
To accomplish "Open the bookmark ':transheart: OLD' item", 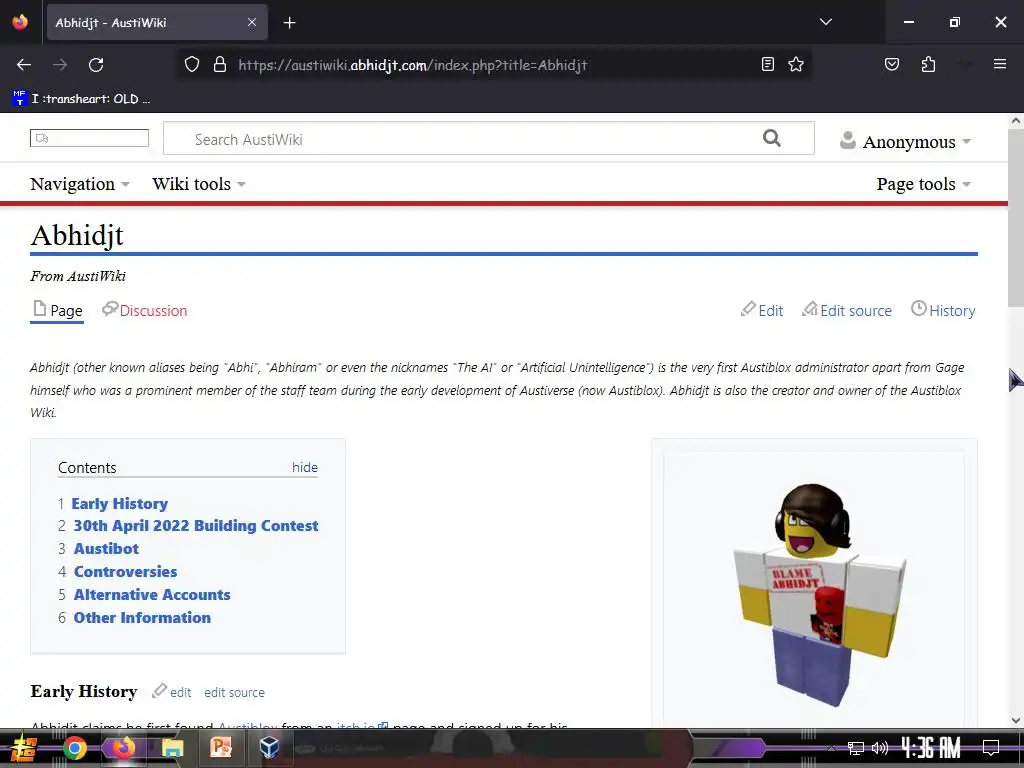I will pyautogui.click(x=81, y=99).
